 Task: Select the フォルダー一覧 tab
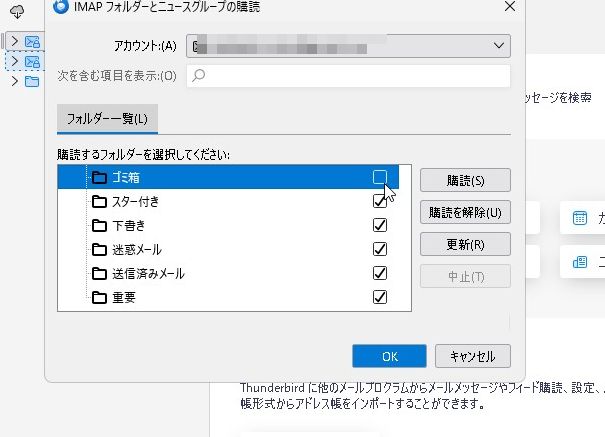pos(107,119)
